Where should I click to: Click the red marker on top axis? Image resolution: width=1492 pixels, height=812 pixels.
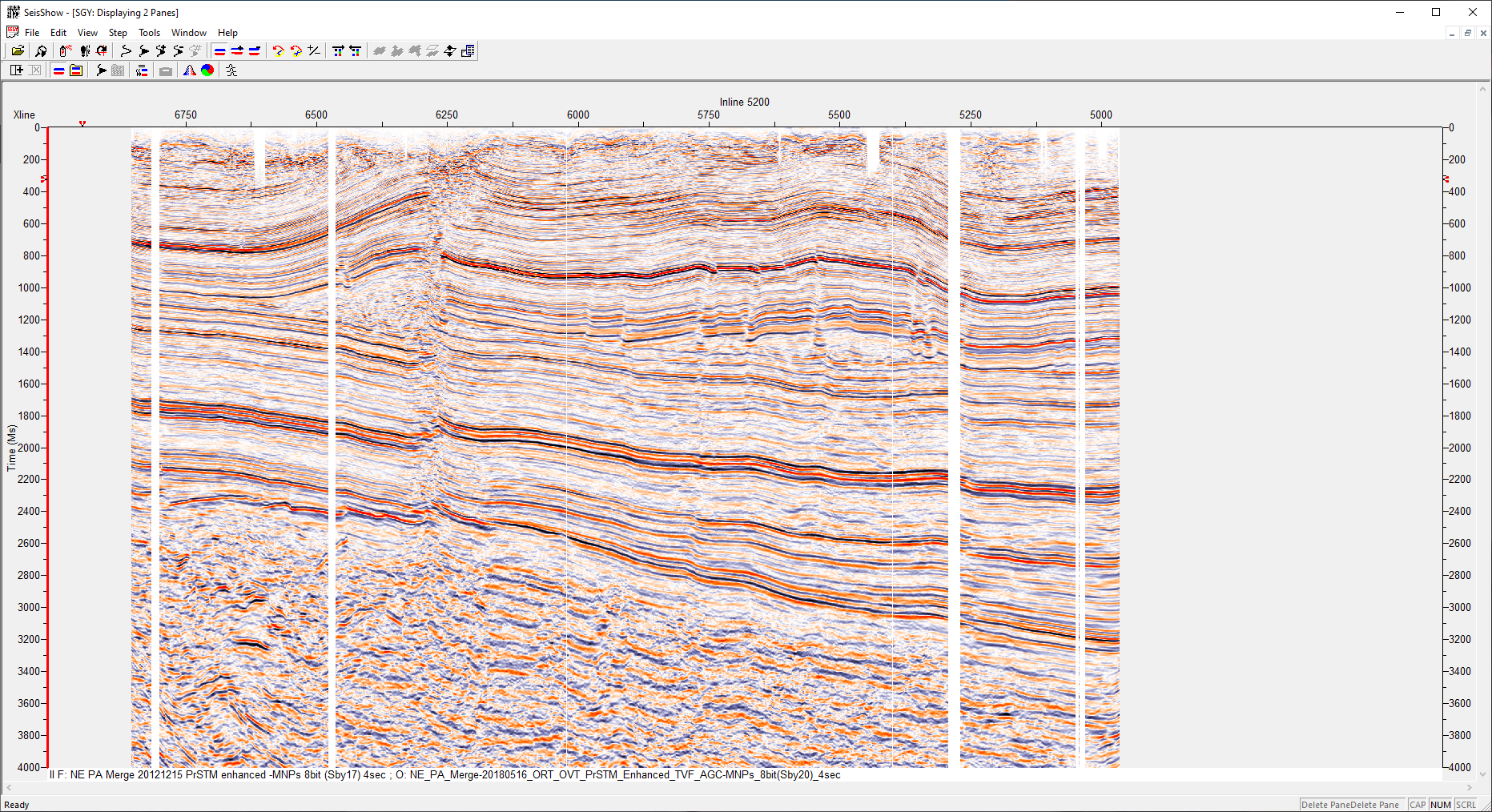(82, 123)
